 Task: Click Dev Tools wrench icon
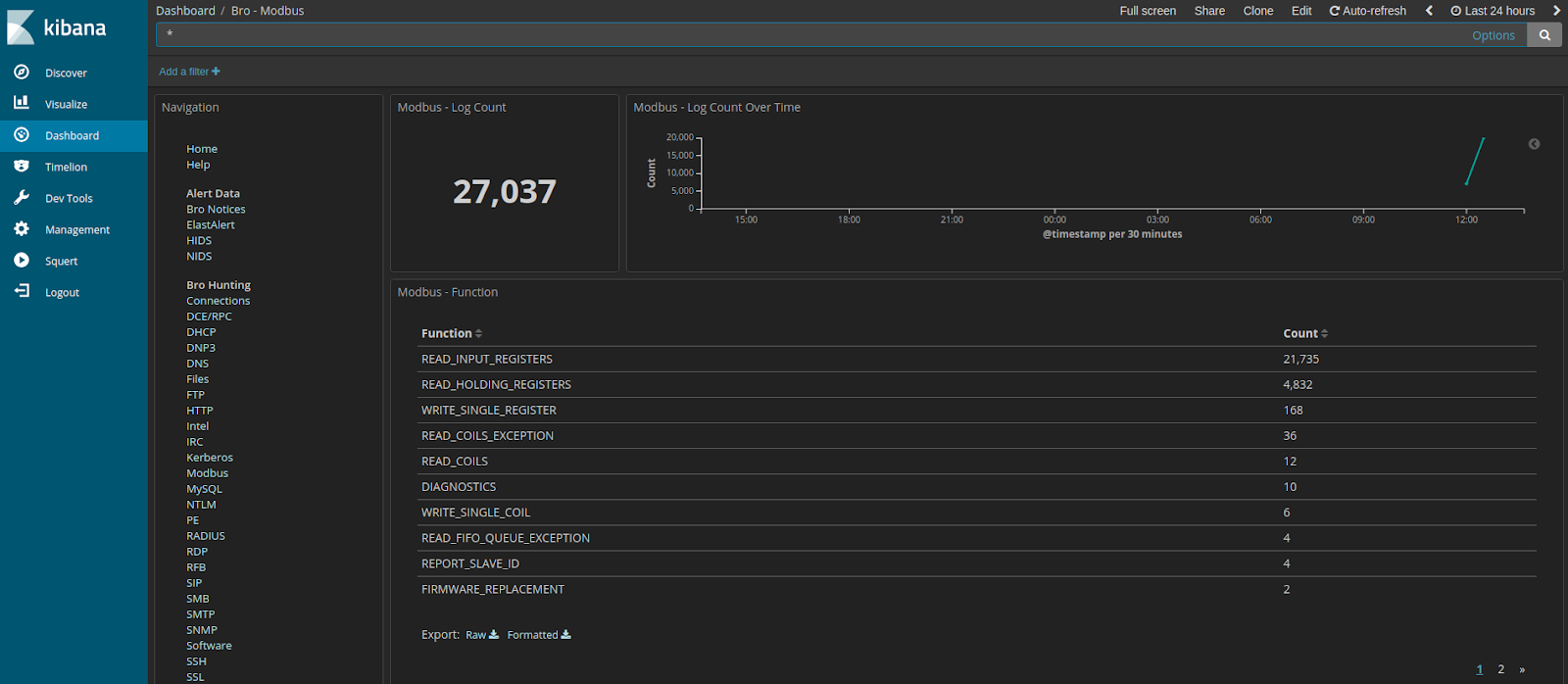point(22,197)
